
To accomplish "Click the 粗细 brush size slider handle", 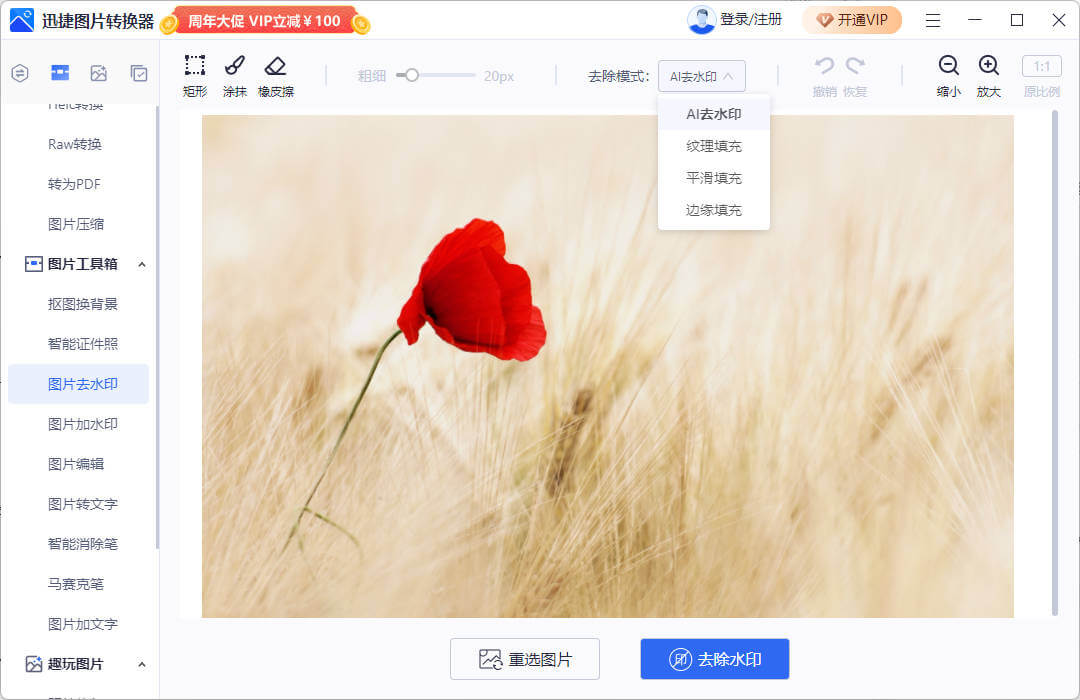I will coord(412,75).
